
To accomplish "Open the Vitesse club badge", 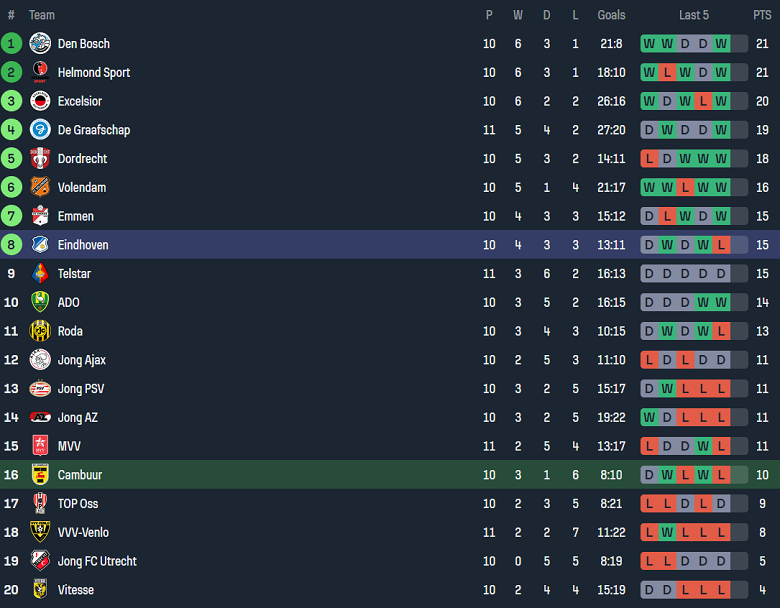I will point(40,590).
